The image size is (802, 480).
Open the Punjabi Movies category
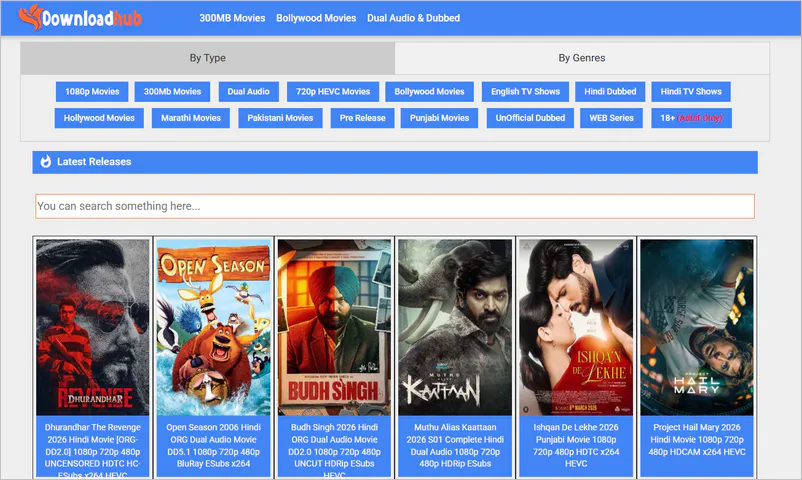(439, 118)
